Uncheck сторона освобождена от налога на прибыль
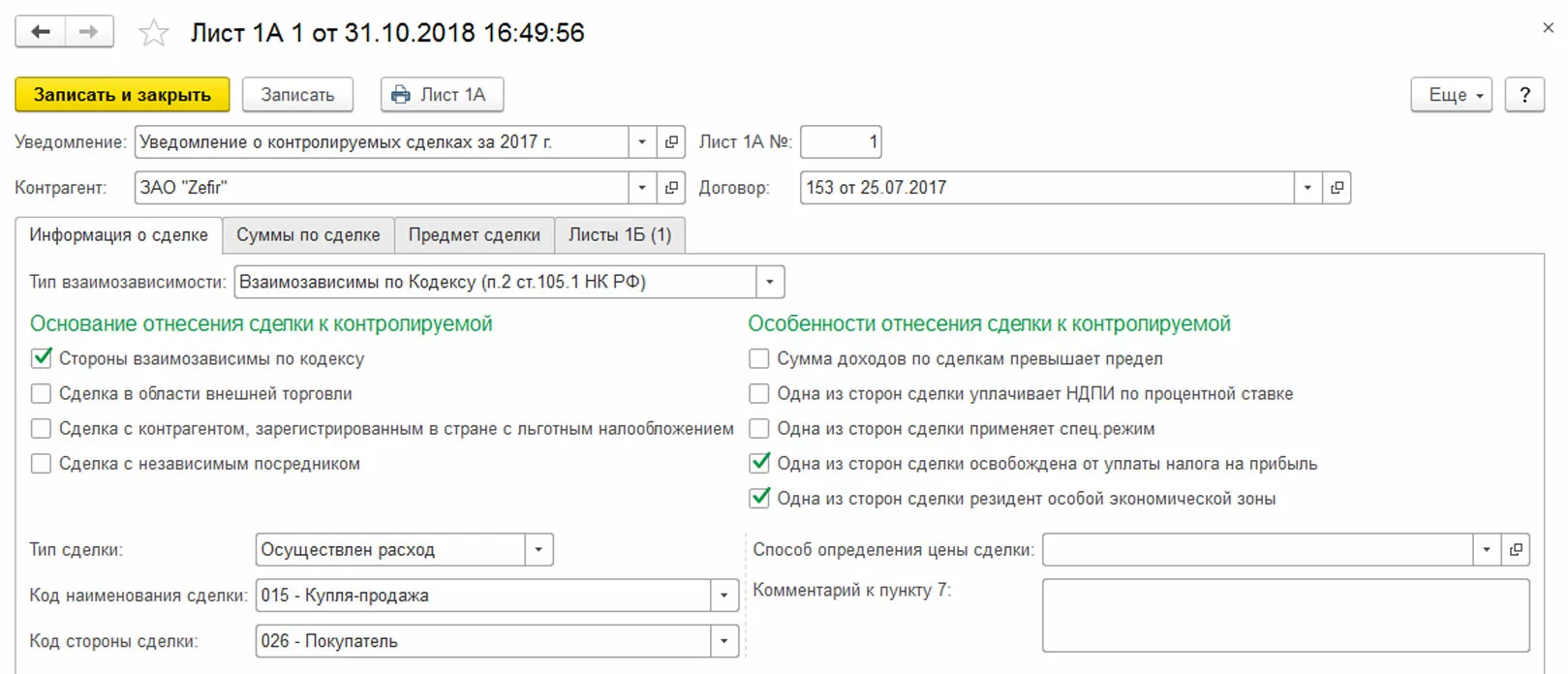 [x=760, y=463]
